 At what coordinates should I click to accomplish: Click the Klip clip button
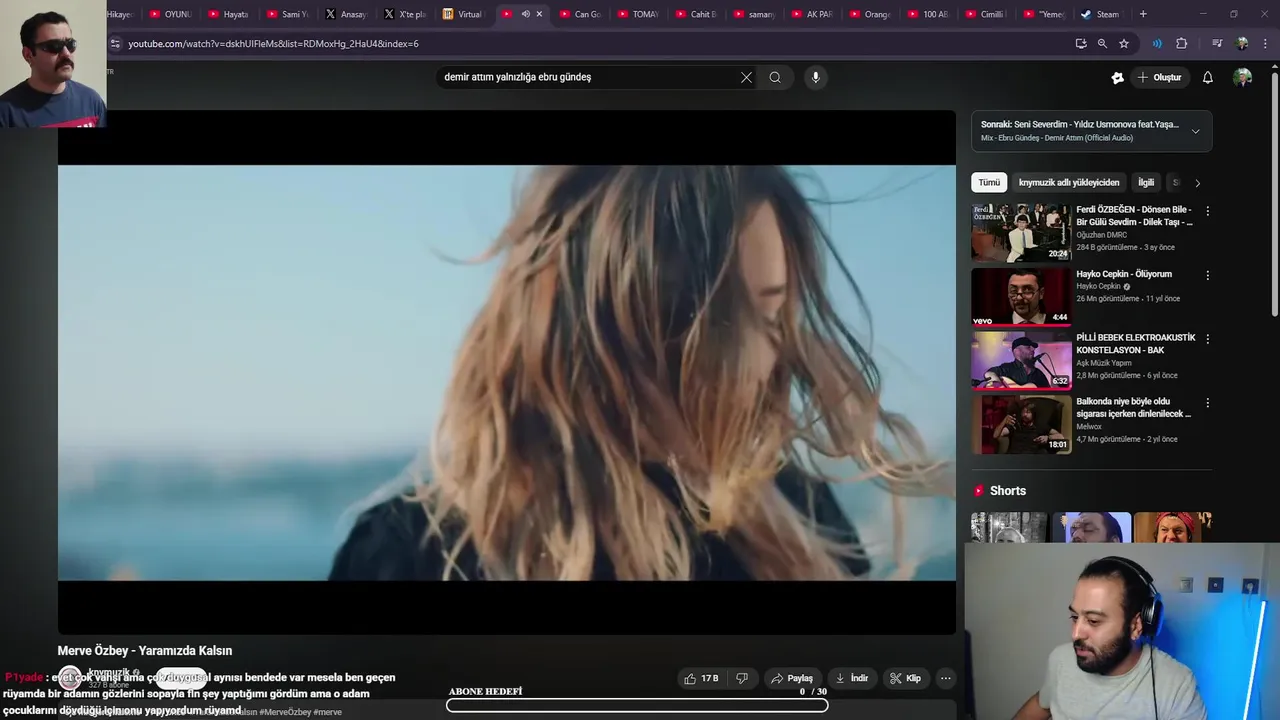(x=905, y=678)
